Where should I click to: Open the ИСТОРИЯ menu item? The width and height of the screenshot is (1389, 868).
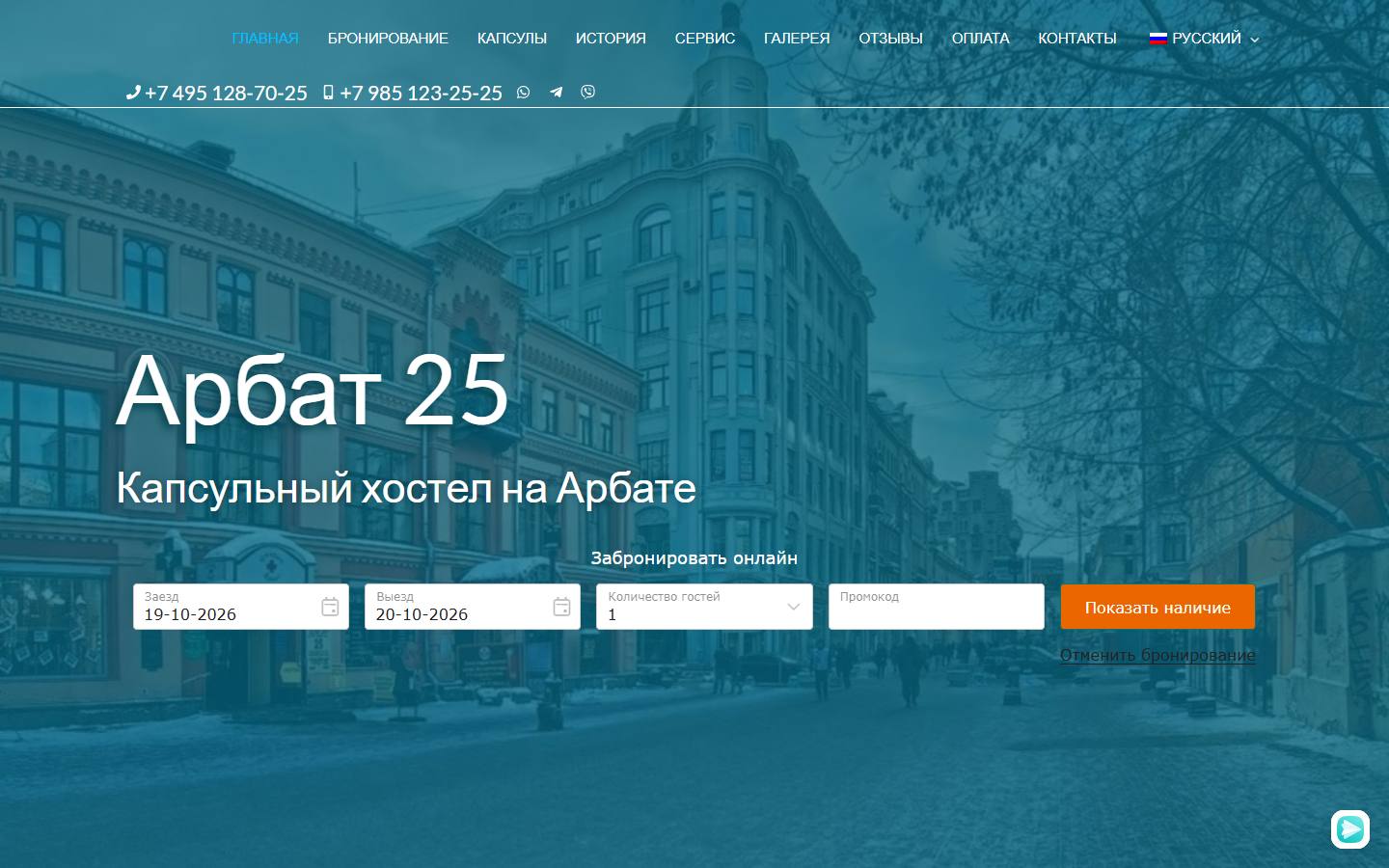(611, 39)
